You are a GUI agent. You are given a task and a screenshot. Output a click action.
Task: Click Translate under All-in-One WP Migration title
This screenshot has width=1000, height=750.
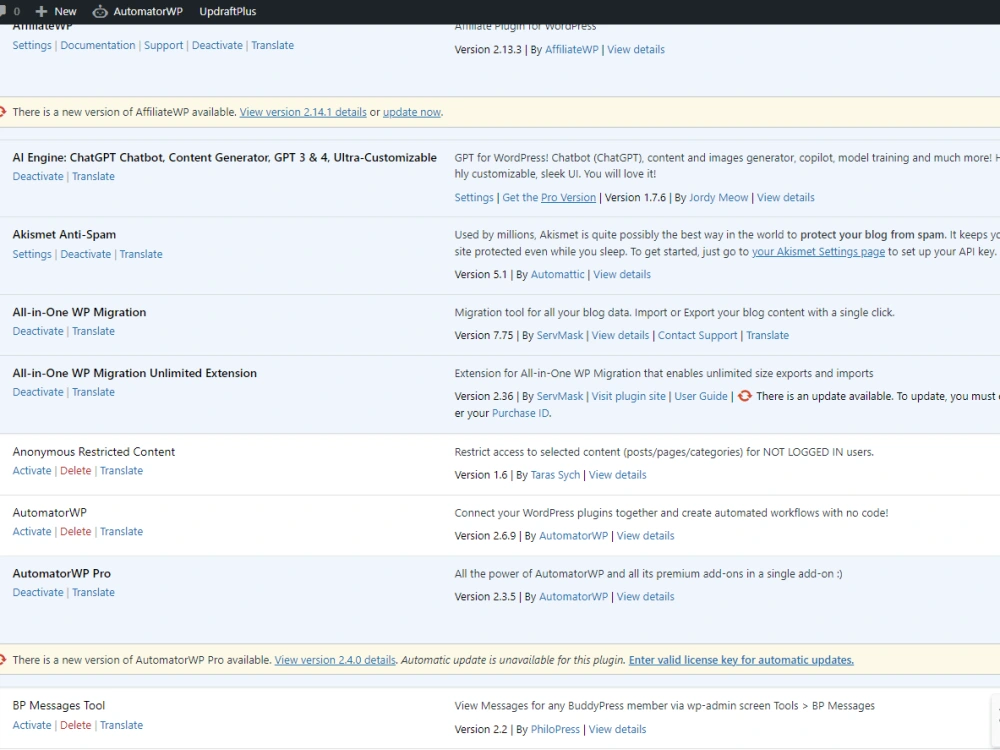click(x=93, y=331)
